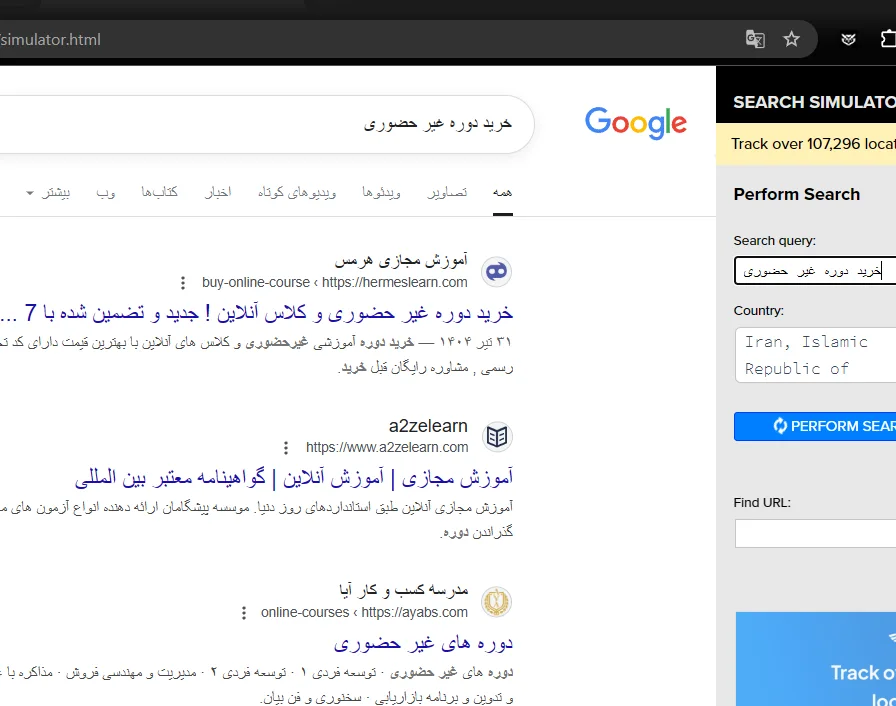The width and height of the screenshot is (896, 706).
Task: Bookmark this page with the star icon
Action: tap(791, 39)
